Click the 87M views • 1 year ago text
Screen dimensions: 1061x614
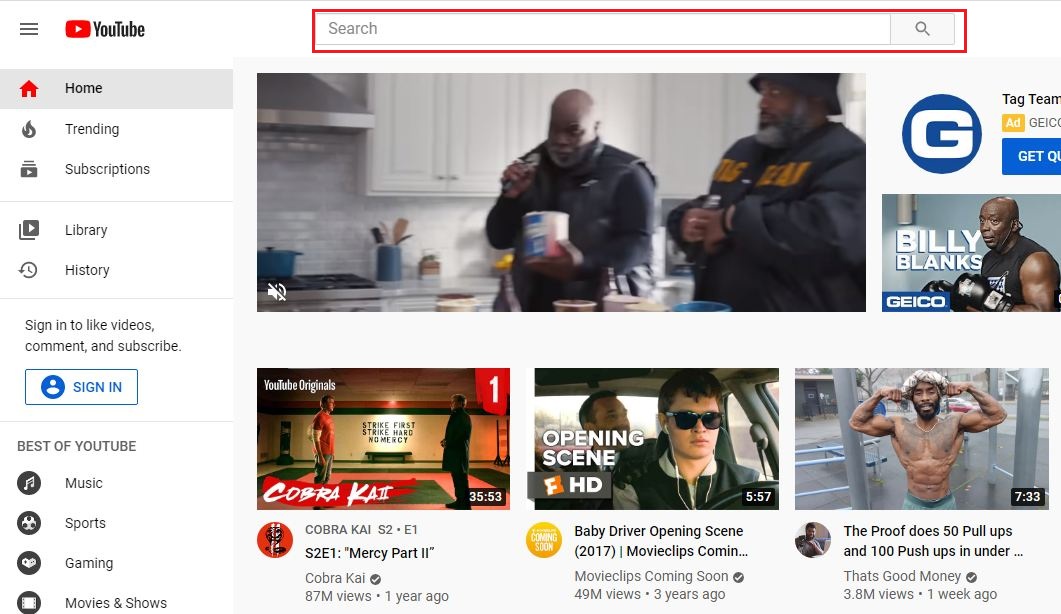pos(377,596)
